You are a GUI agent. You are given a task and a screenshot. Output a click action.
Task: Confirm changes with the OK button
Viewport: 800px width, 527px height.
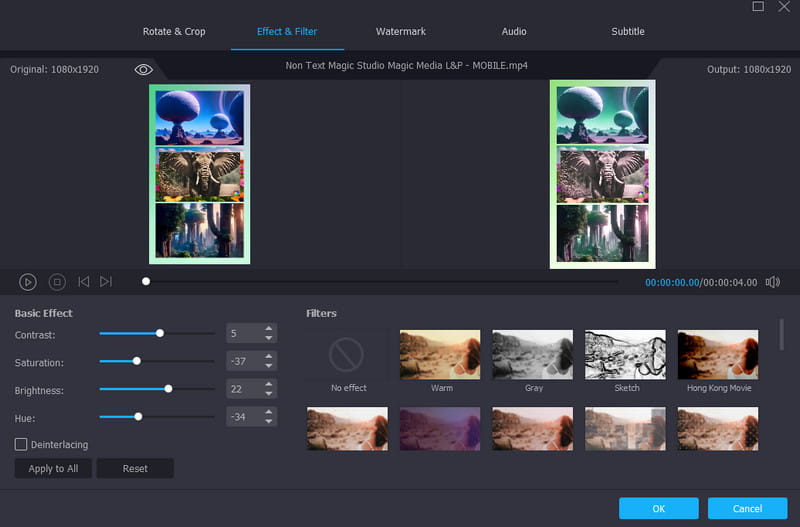(658, 508)
